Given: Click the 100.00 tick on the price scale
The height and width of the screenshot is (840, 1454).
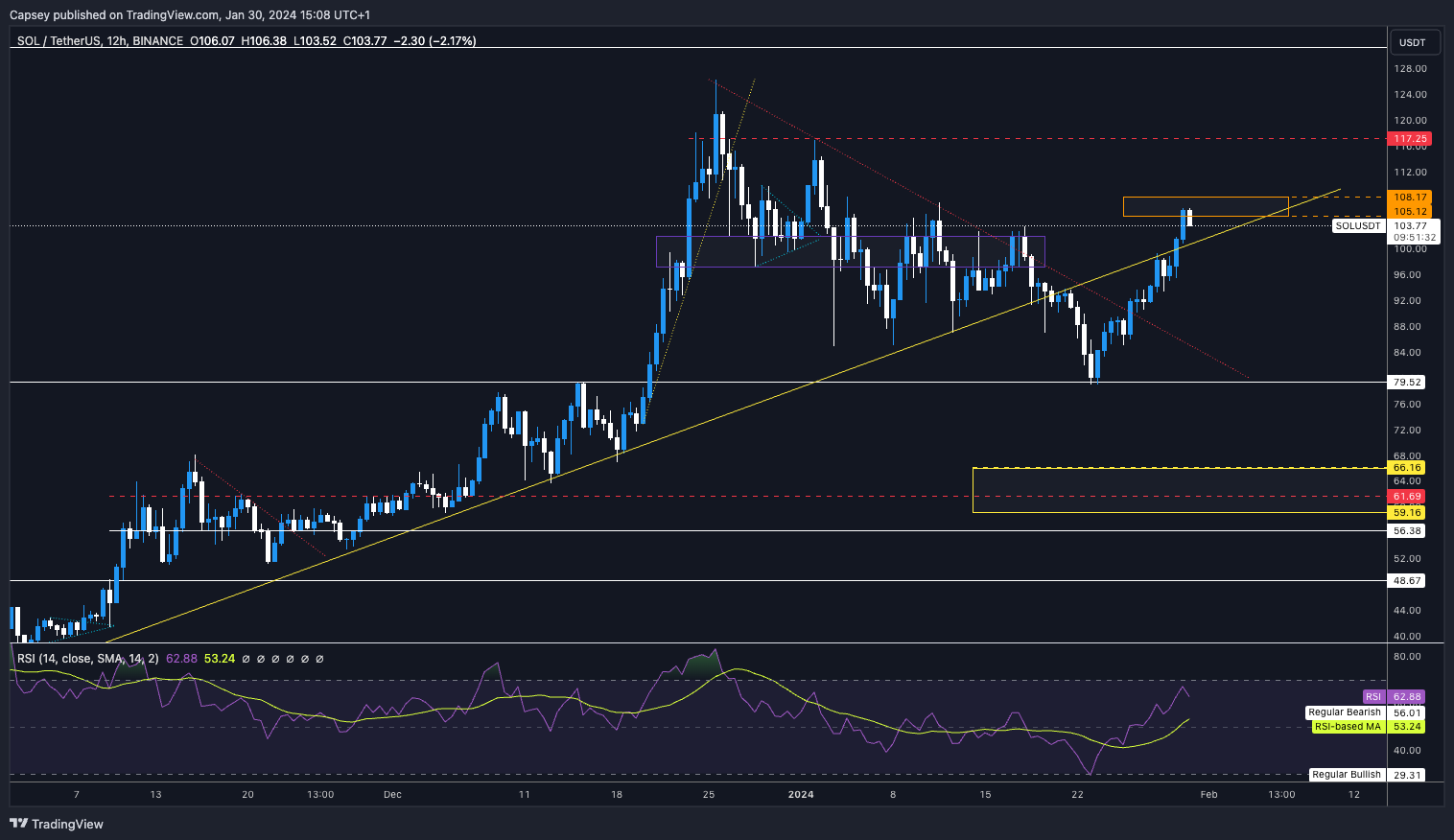Looking at the screenshot, I should pos(1410,249).
